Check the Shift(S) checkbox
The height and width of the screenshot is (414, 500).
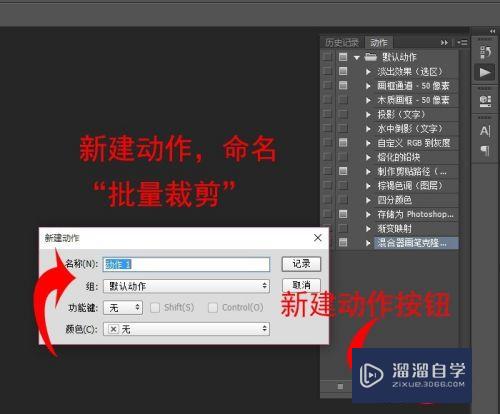click(x=155, y=307)
